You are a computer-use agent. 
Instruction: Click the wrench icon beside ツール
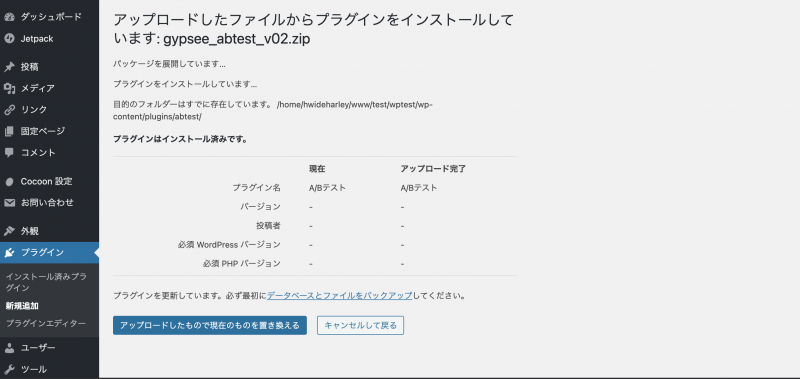[9, 369]
